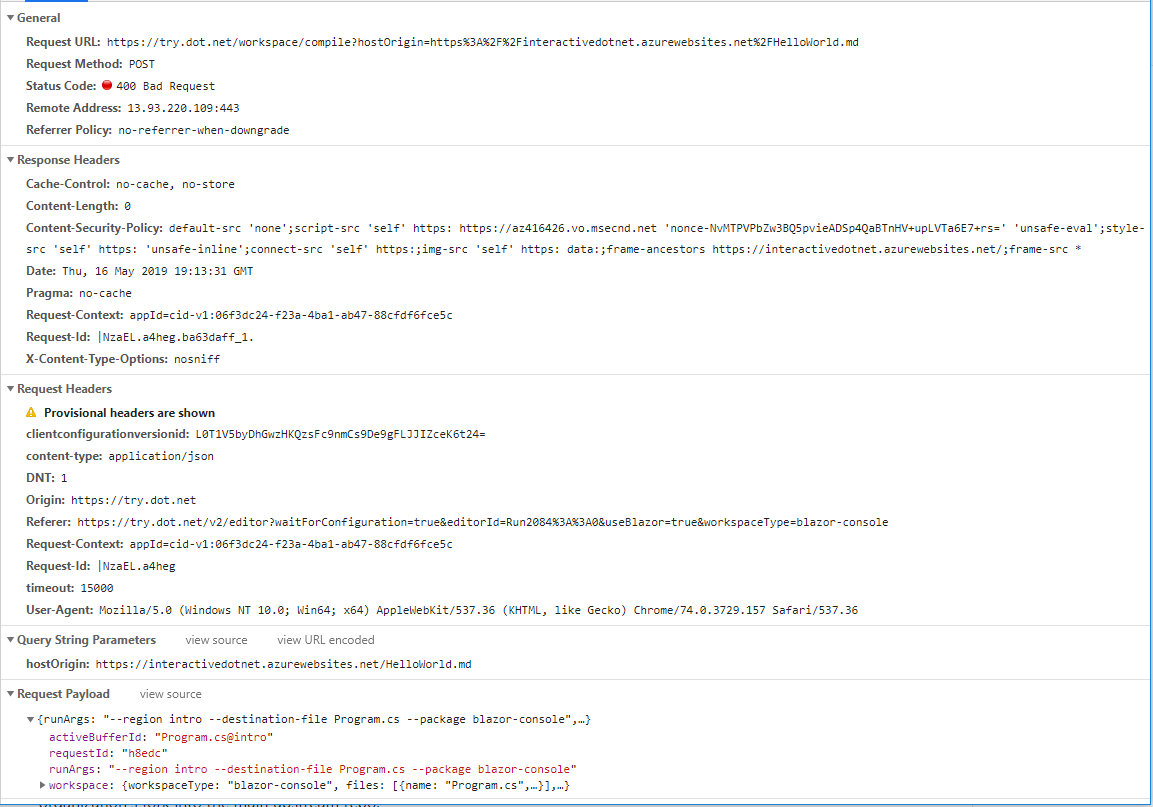Collapse the Request Headers section

(10, 388)
